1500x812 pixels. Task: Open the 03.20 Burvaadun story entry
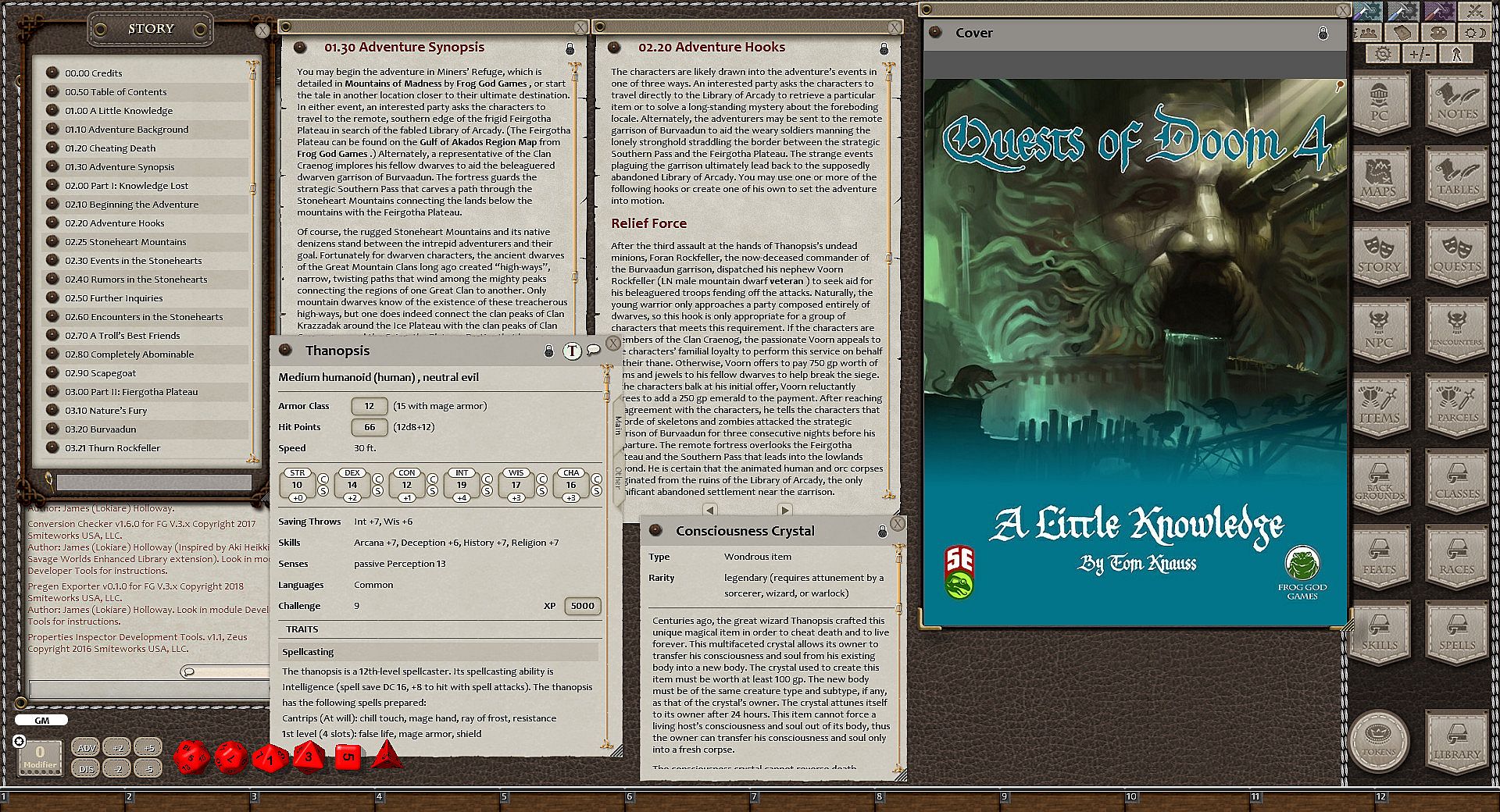tap(100, 429)
